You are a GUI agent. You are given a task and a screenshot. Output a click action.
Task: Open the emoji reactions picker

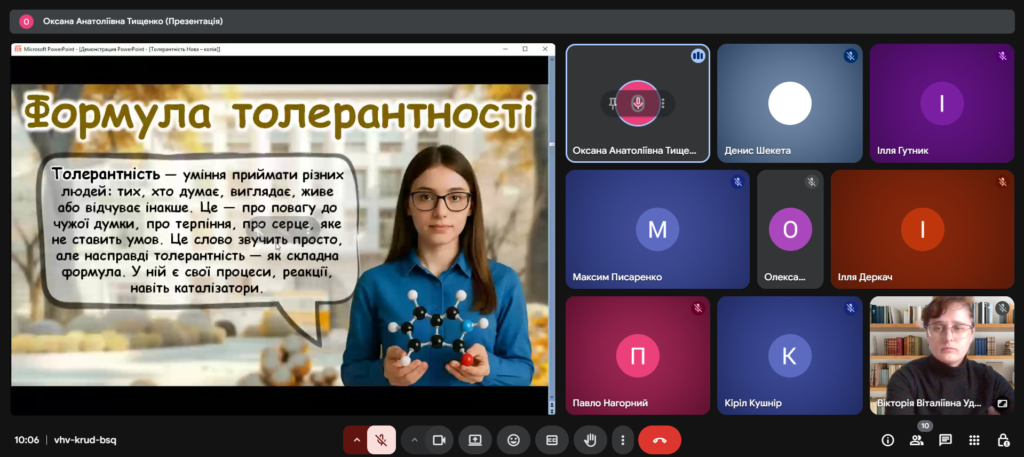513,440
